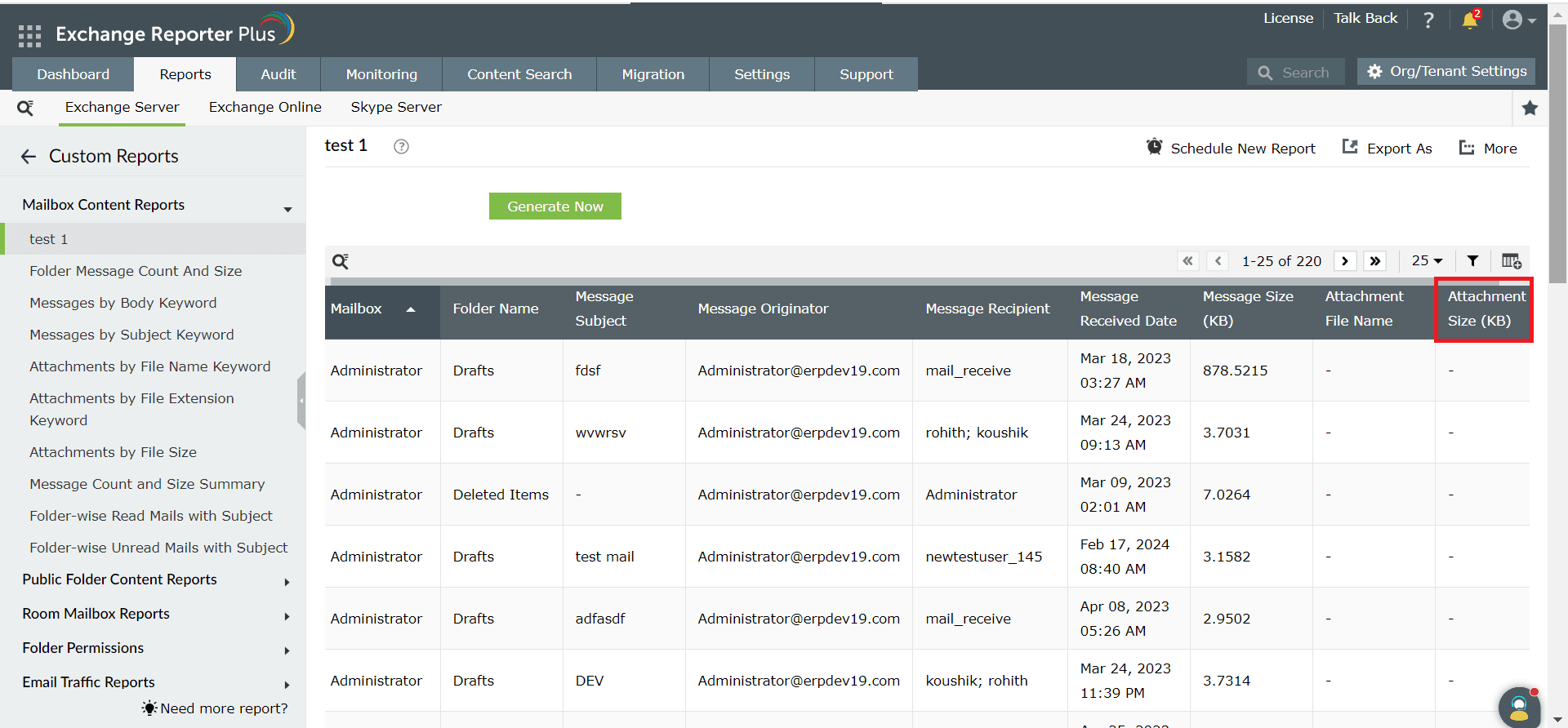Open Folder Message Count And Size report
Screen dimensions: 1568x728
136,271
